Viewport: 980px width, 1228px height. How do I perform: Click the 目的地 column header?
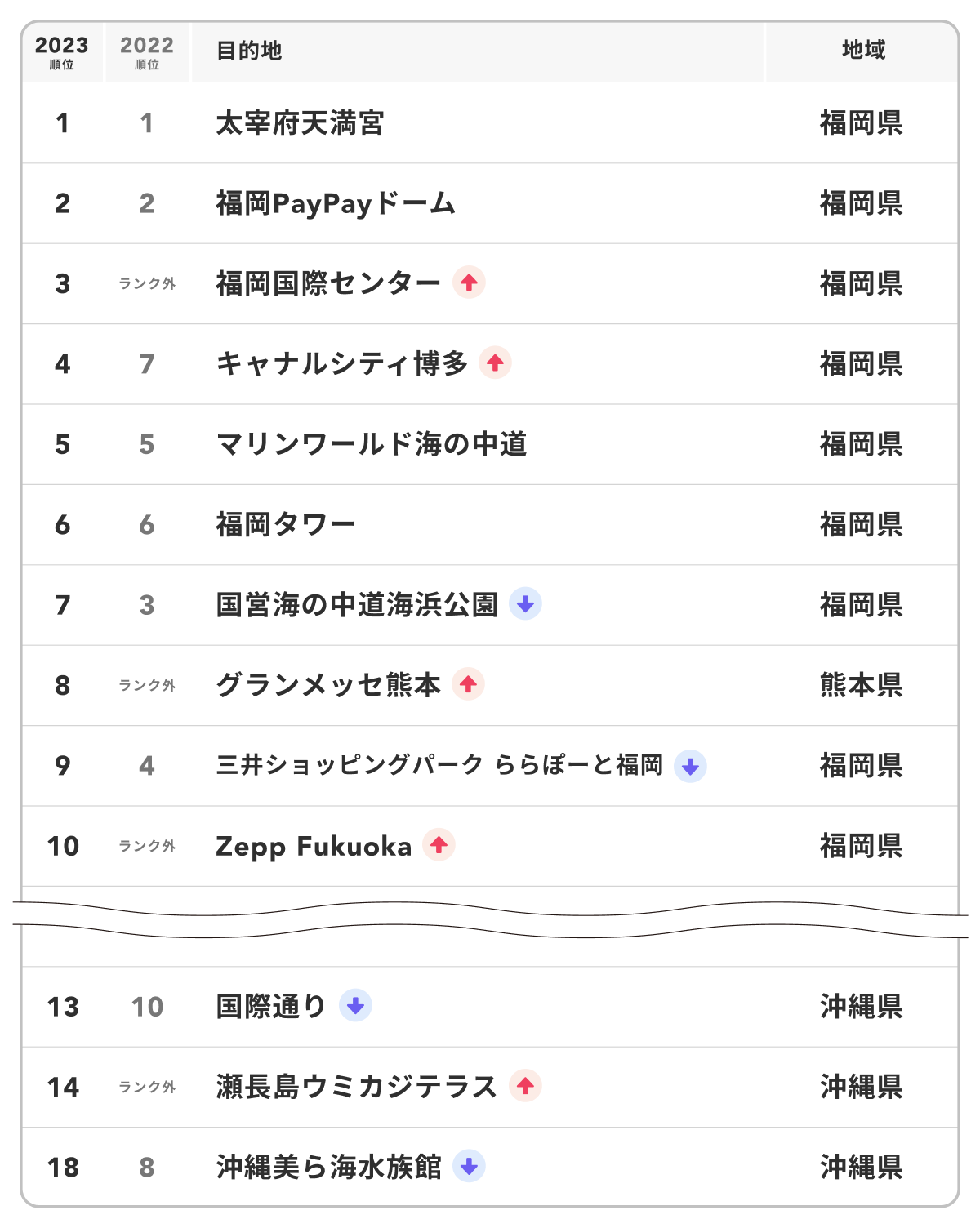click(x=249, y=51)
